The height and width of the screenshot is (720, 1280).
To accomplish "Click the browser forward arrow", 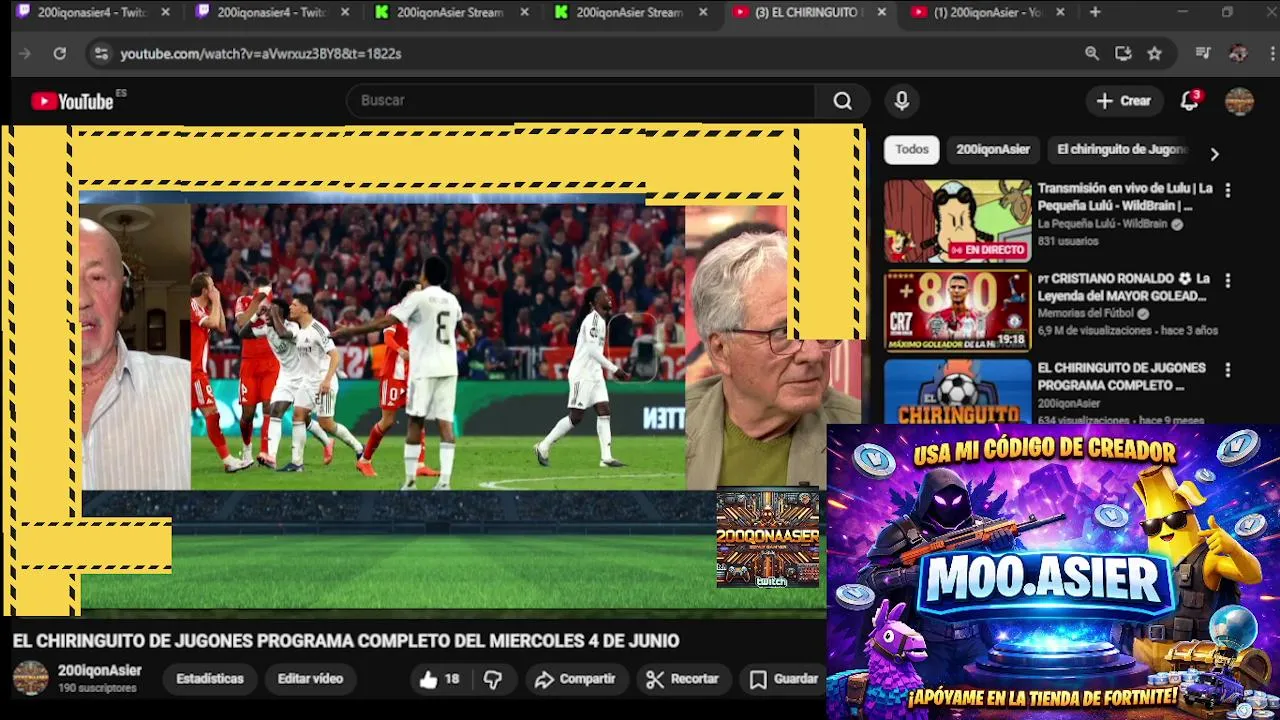I will (25, 54).
